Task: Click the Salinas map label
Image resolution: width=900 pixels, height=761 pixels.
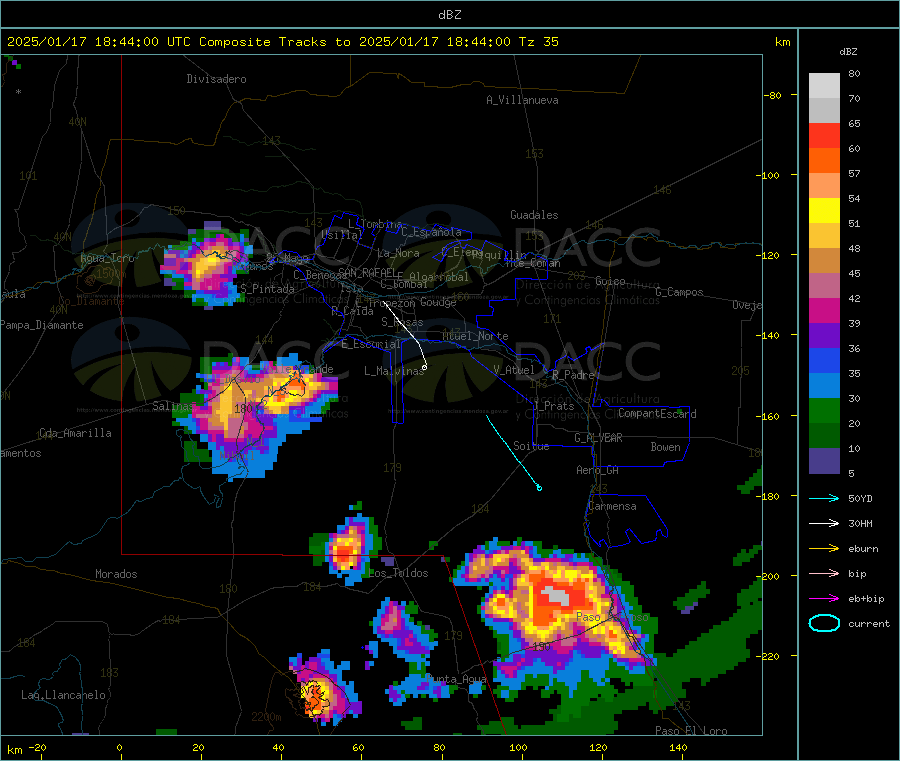Action: (x=173, y=406)
